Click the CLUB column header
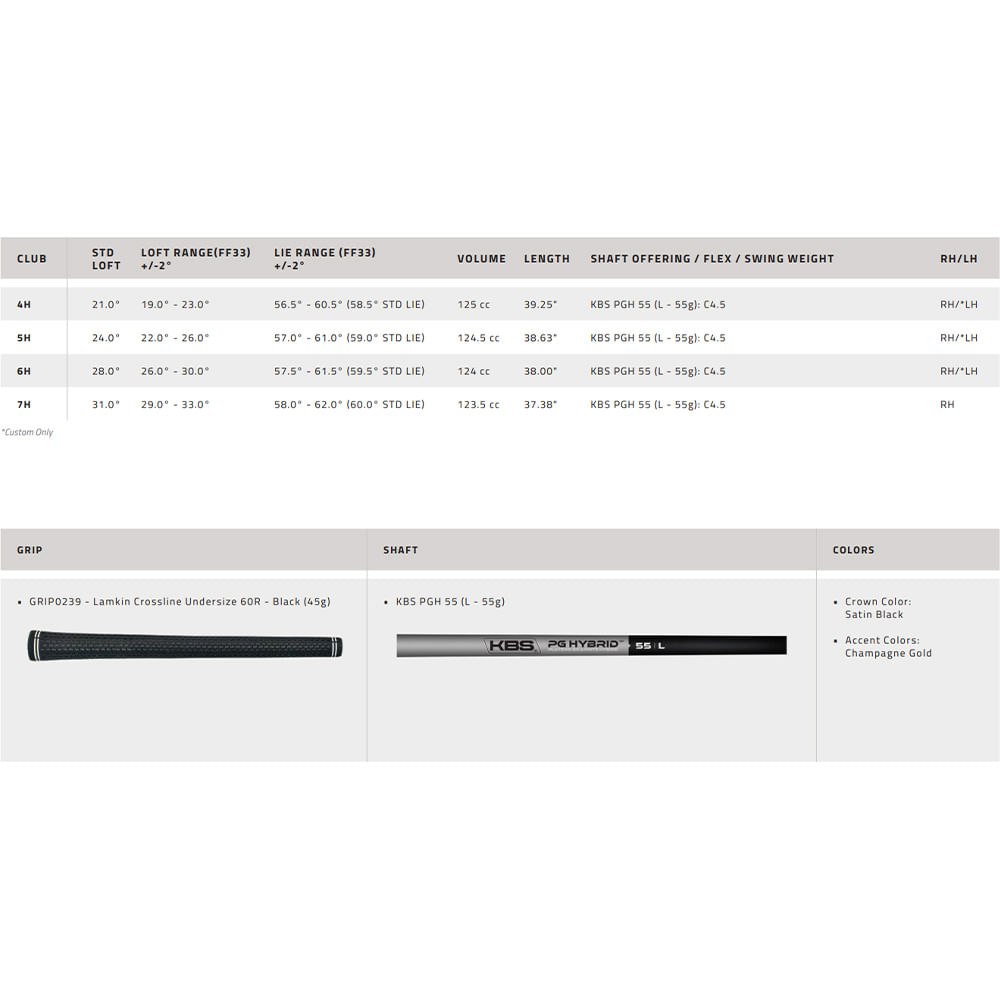Viewport: 1000px width, 1000px height. 32,259
